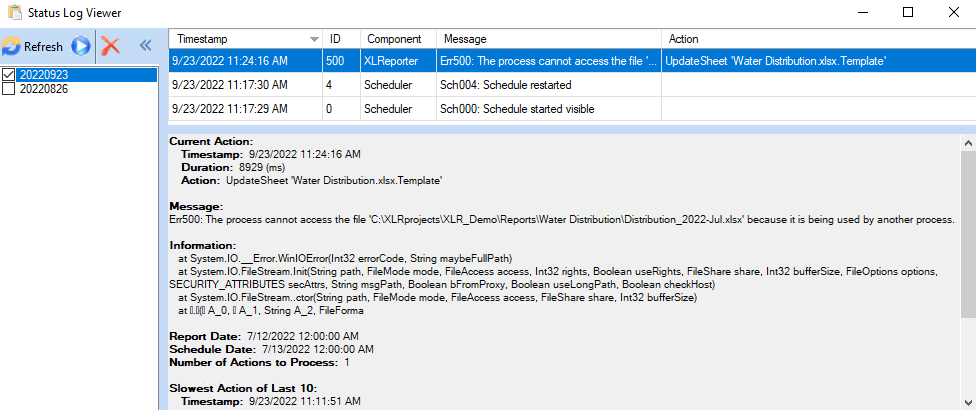The width and height of the screenshot is (976, 410).
Task: Click the Status Log Viewer clipboard icon
Action: 14,11
